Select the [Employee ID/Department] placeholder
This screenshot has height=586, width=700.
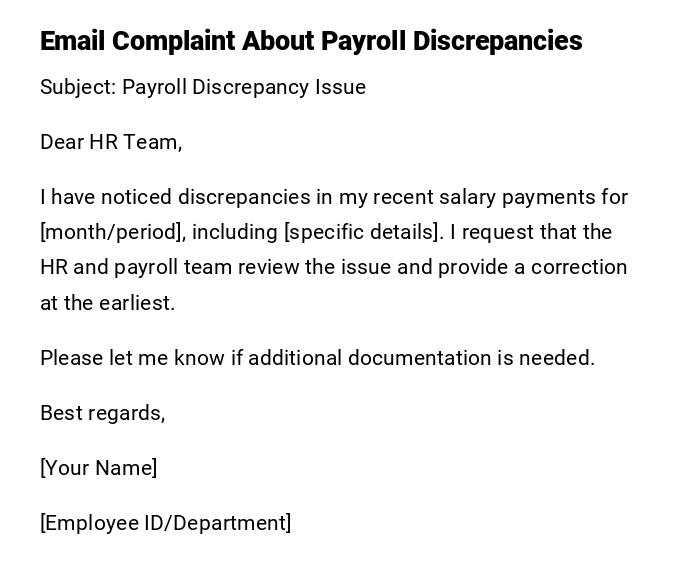[x=166, y=523]
